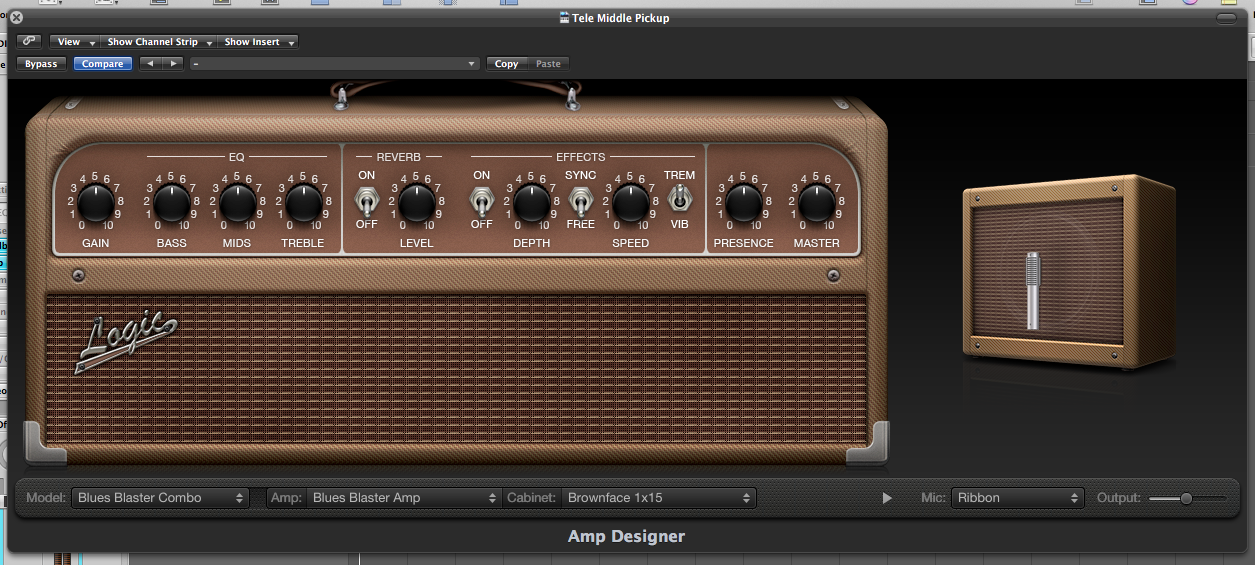This screenshot has width=1255, height=565.
Task: Toggle the Bypass button
Action: 41,64
